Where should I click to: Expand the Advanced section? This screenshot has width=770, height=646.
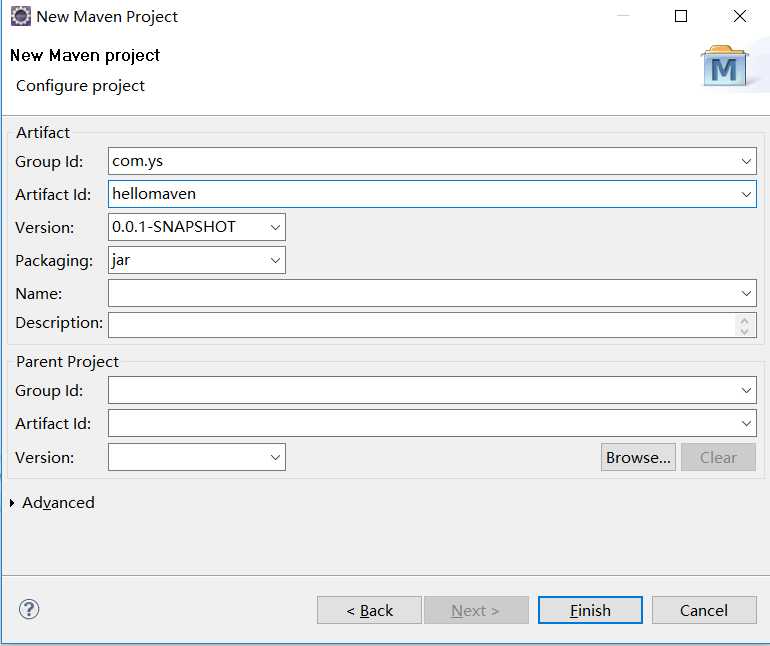pos(12,503)
